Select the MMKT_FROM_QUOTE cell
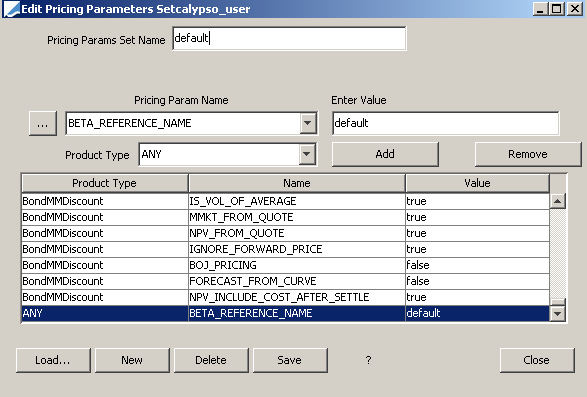 point(296,217)
